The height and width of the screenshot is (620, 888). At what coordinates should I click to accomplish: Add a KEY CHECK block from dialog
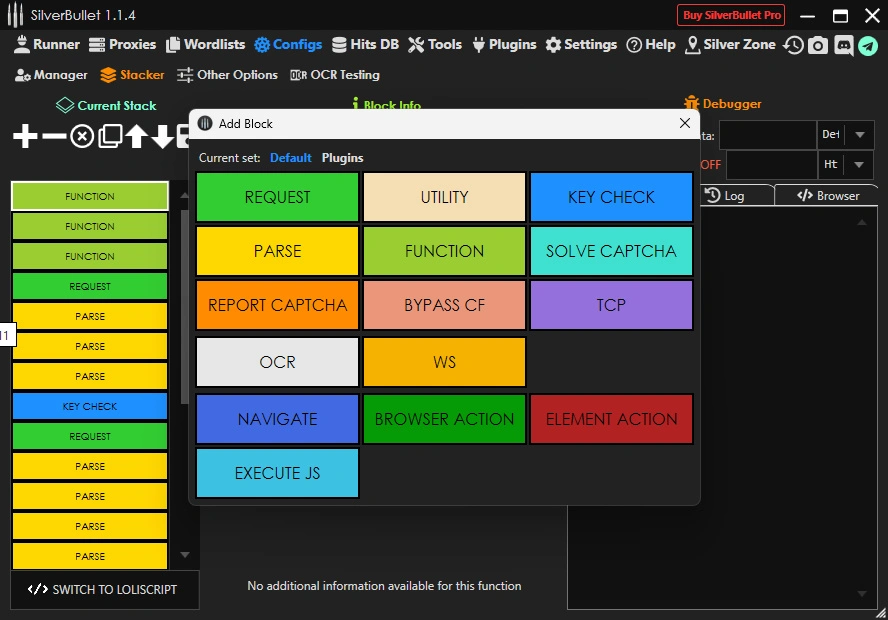coord(611,197)
